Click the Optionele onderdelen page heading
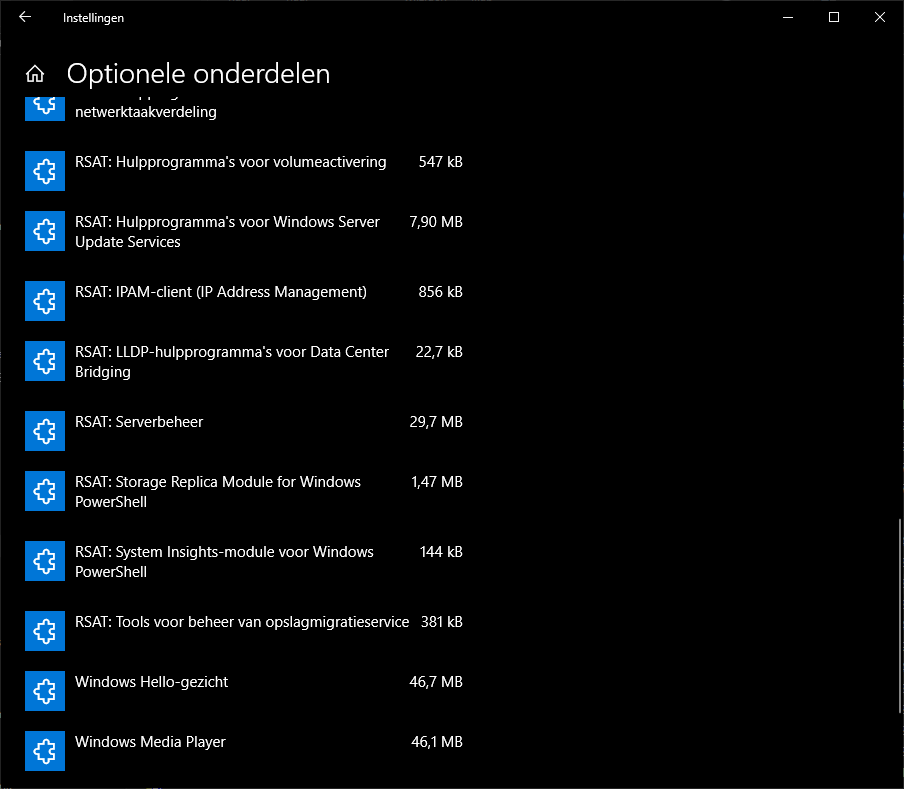Image resolution: width=904 pixels, height=789 pixels. coord(198,74)
